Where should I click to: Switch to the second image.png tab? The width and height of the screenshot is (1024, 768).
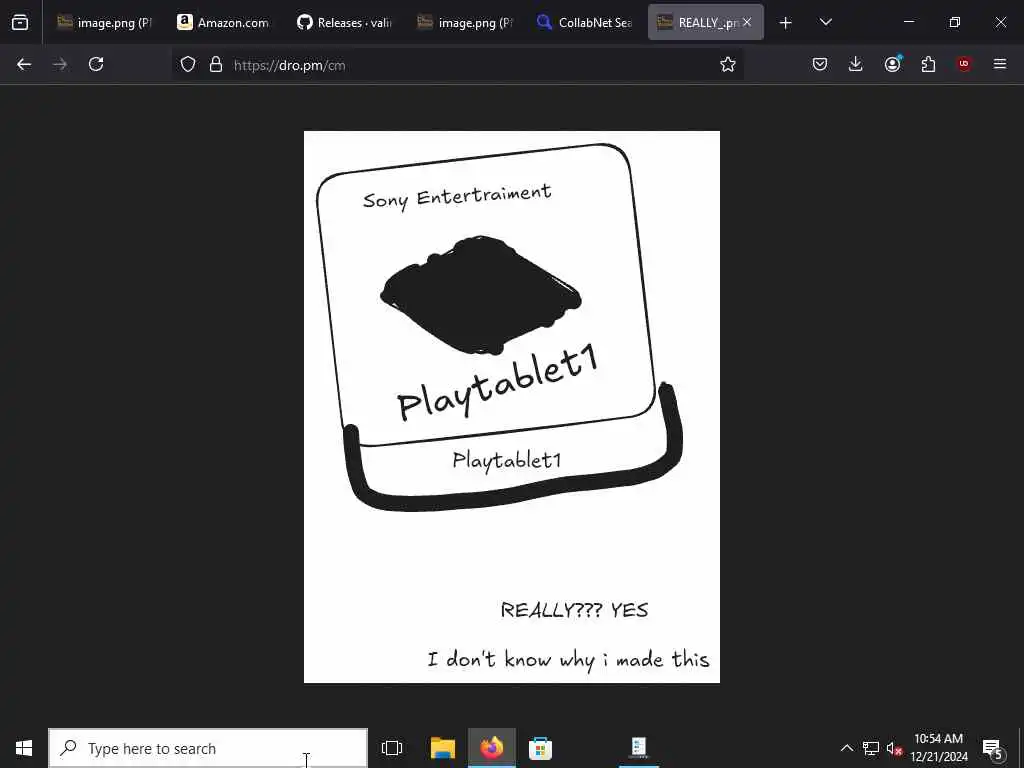(465, 22)
